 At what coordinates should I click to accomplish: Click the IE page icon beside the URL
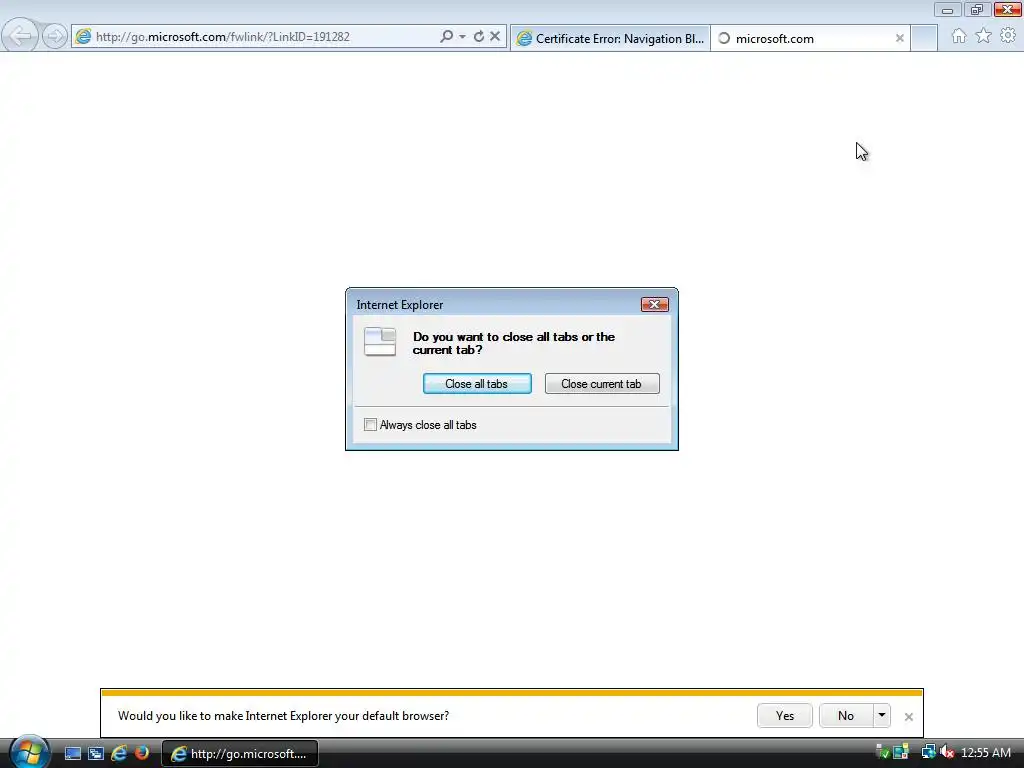pos(83,37)
